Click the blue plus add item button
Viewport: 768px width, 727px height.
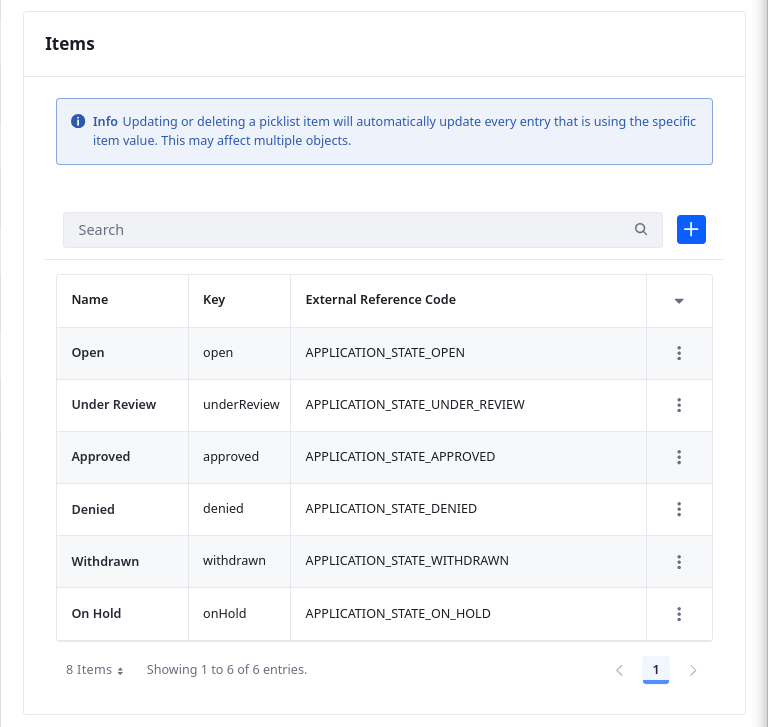[x=692, y=229]
